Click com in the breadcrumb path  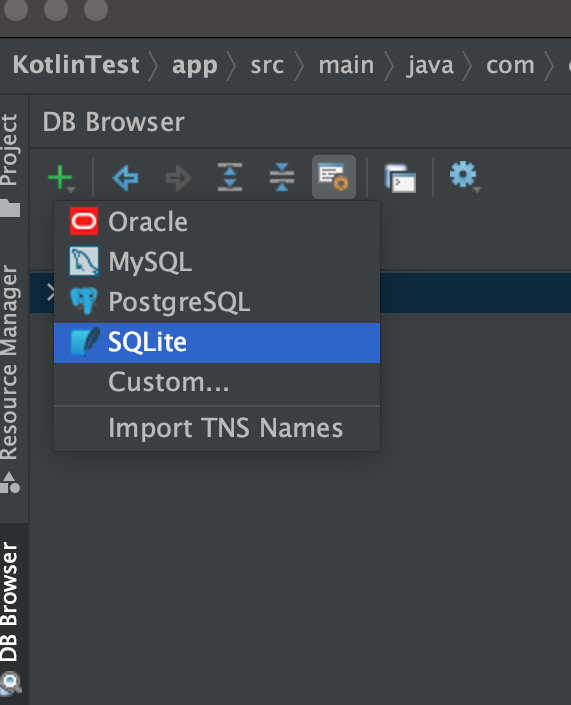pos(510,66)
